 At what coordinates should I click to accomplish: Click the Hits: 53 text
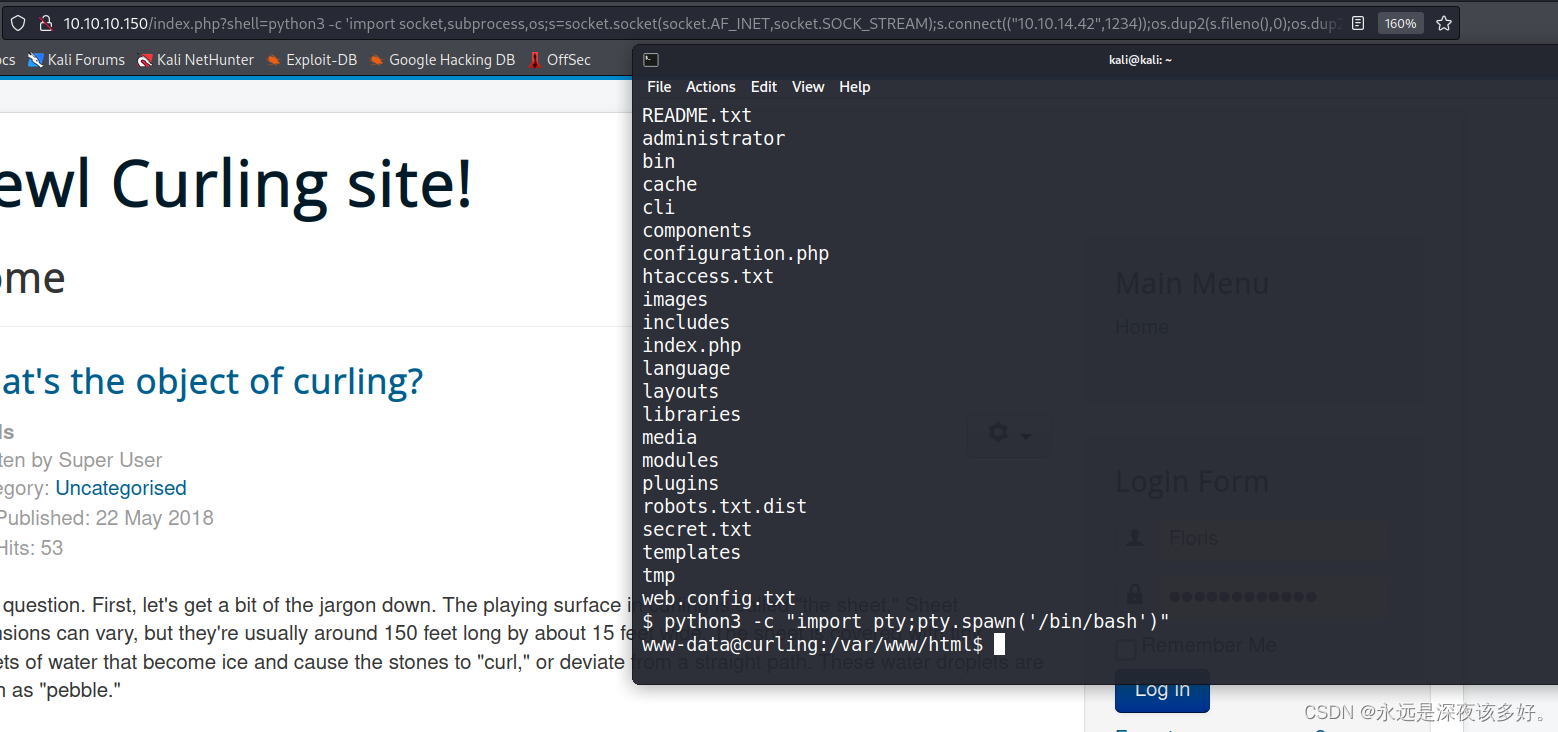tap(31, 548)
